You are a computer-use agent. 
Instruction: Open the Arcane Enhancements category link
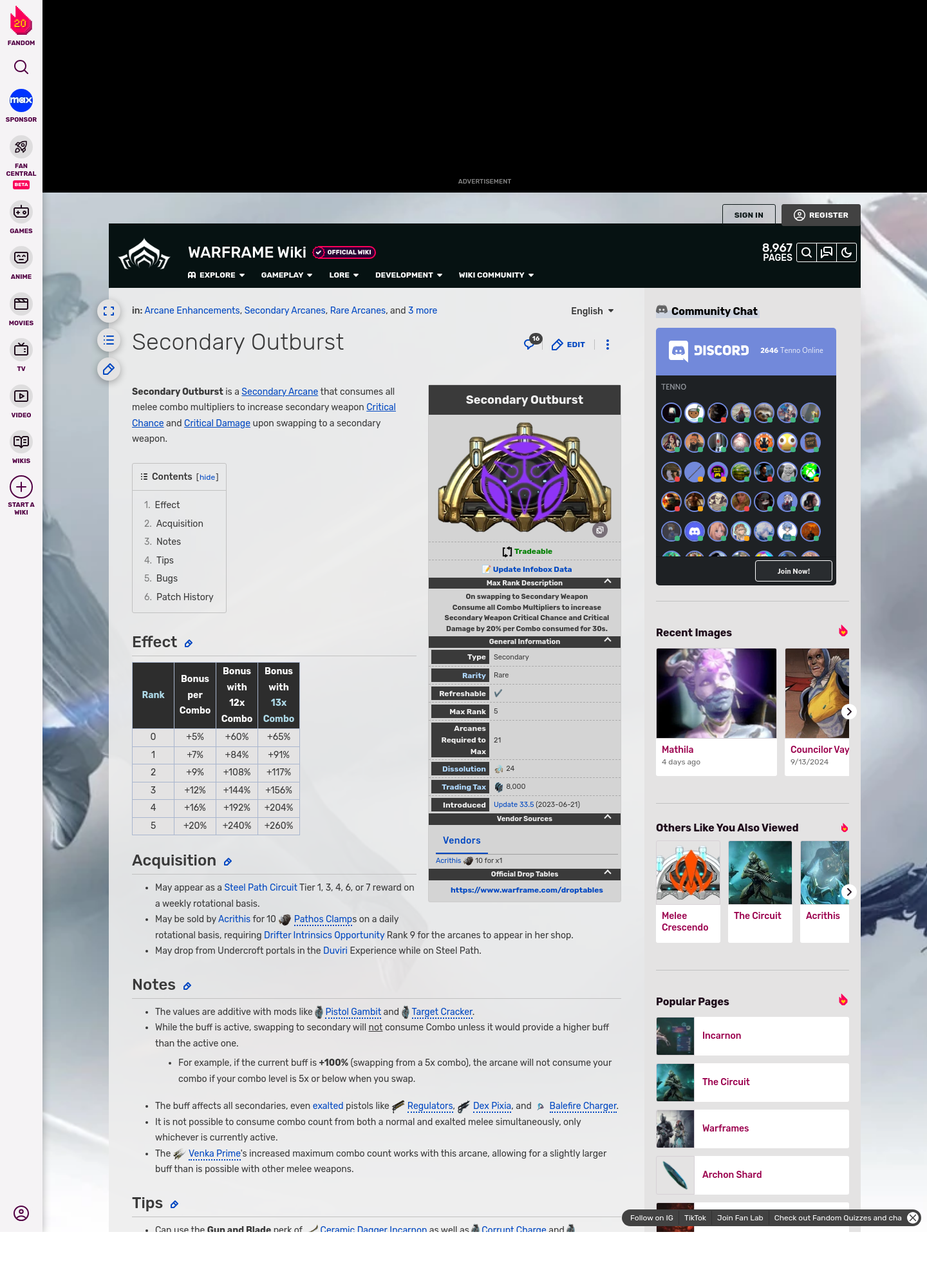(x=192, y=310)
